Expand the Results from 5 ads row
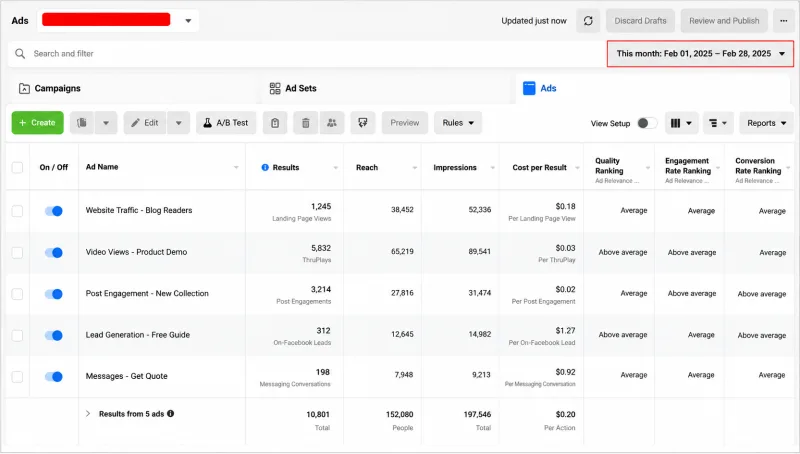Image resolution: width=800 pixels, height=454 pixels. pos(88,414)
